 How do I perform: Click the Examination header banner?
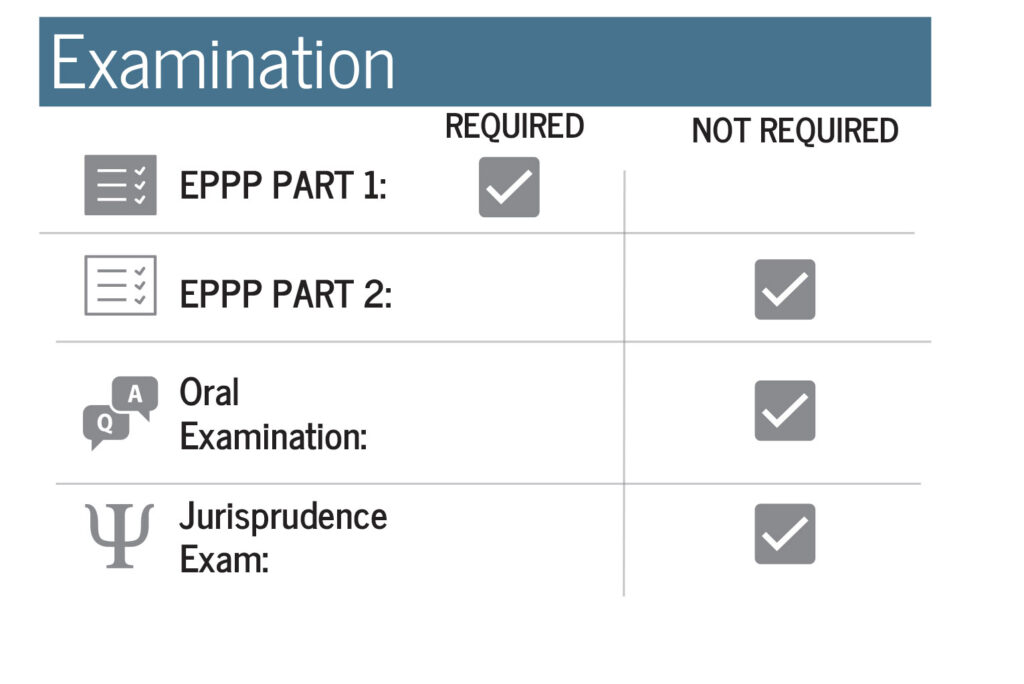point(485,62)
